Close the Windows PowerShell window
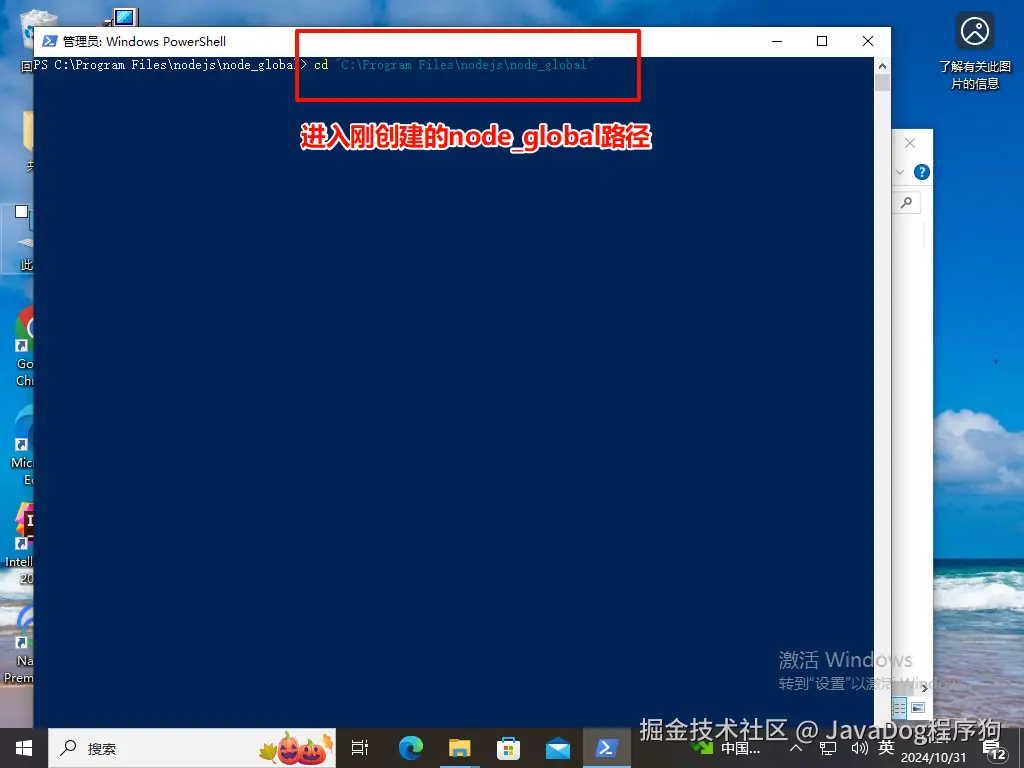 [x=868, y=41]
